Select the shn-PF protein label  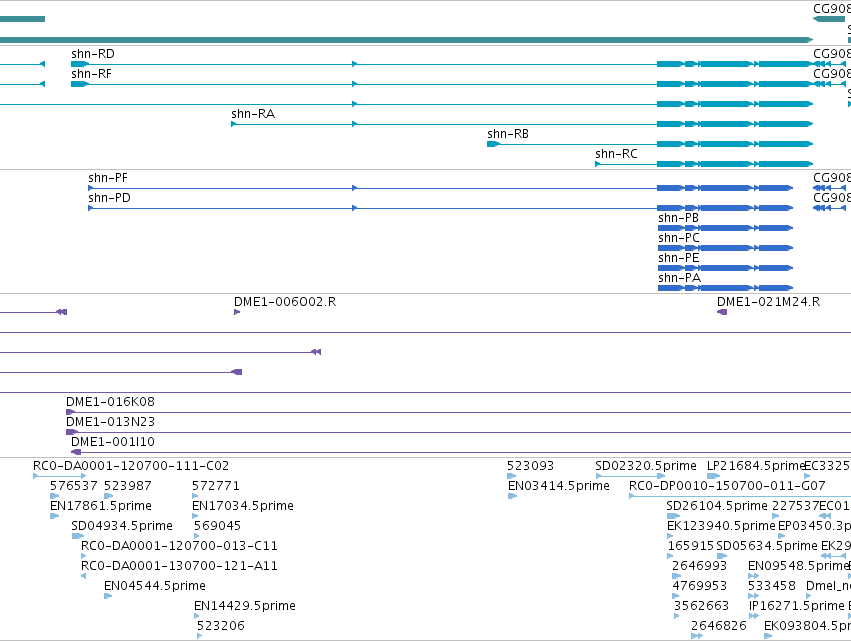[108, 178]
